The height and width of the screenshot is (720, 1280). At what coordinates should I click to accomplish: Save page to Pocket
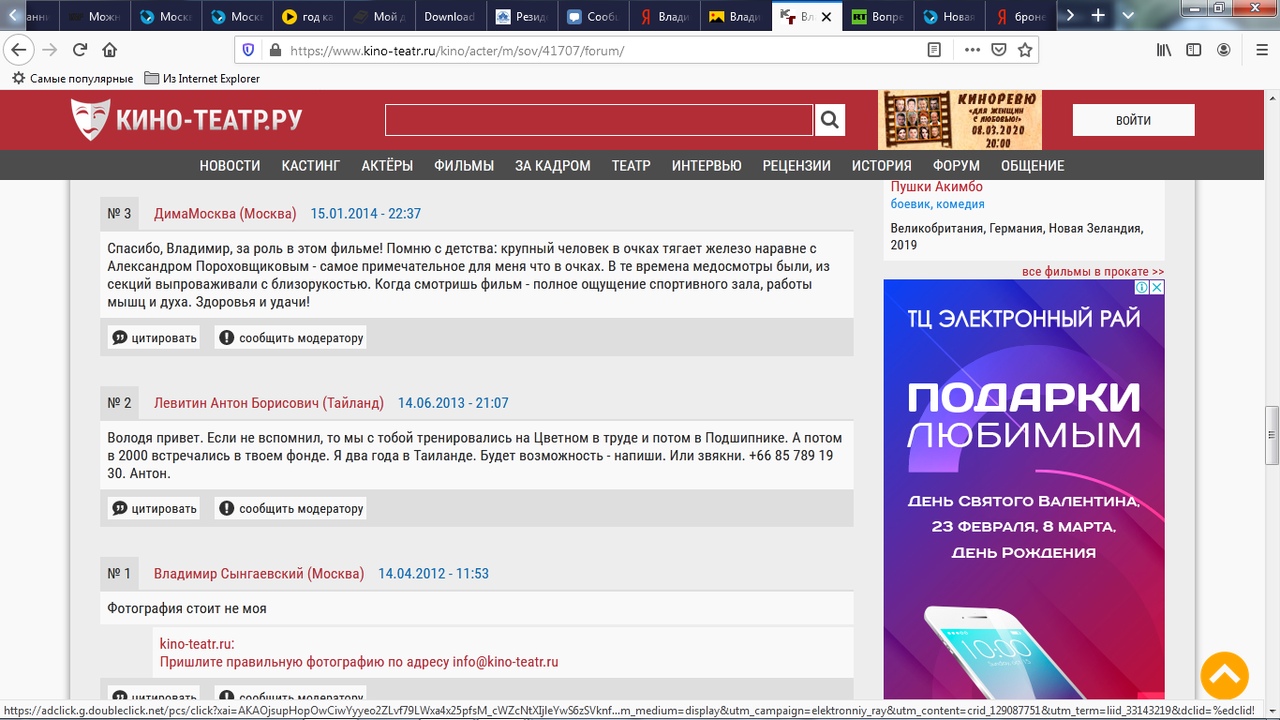[999, 50]
